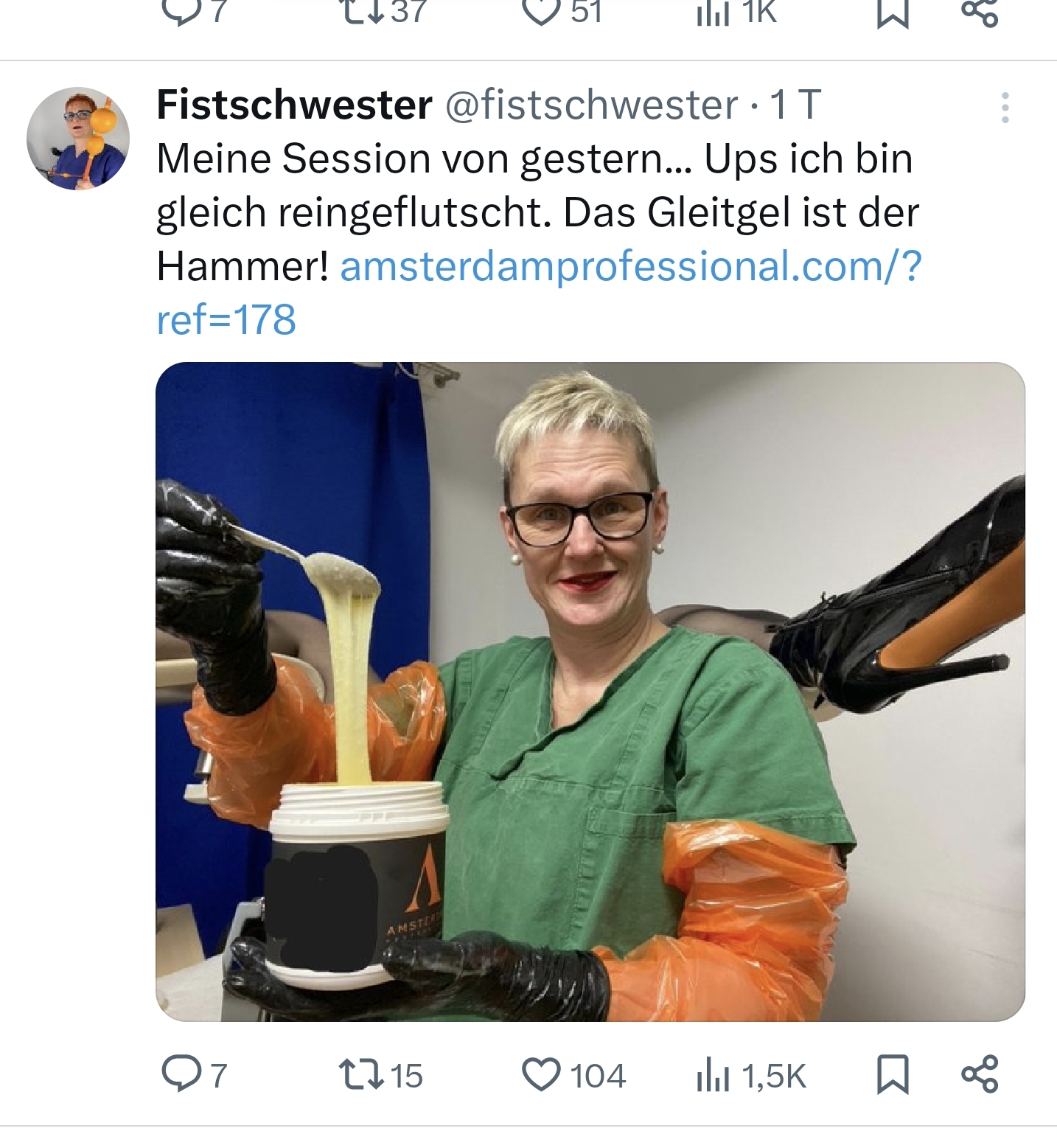This screenshot has height=1148, width=1057.
Task: Open tweet text starting 'Meine Session'
Action: pyautogui.click(x=537, y=212)
